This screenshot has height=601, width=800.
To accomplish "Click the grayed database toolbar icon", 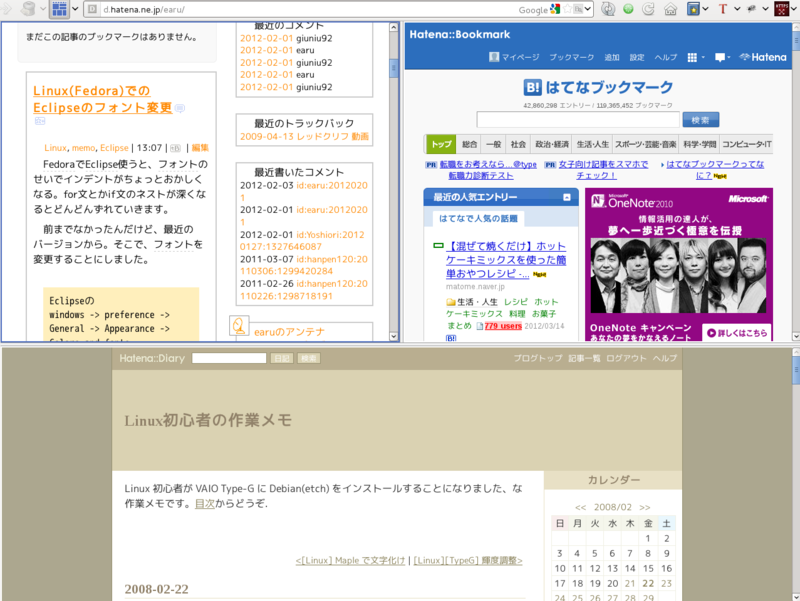I will coord(30,9).
